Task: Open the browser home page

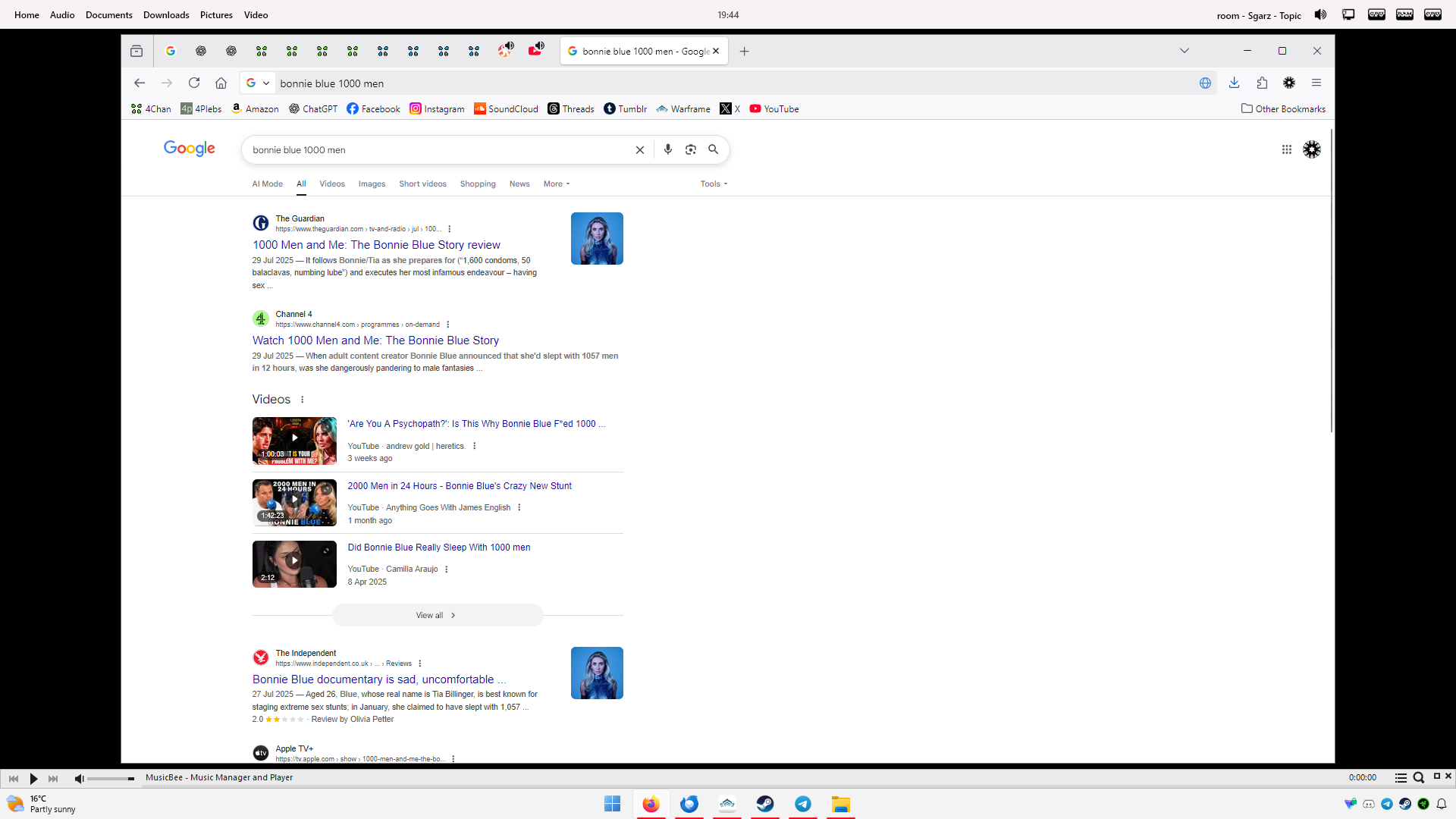Action: 221,83
